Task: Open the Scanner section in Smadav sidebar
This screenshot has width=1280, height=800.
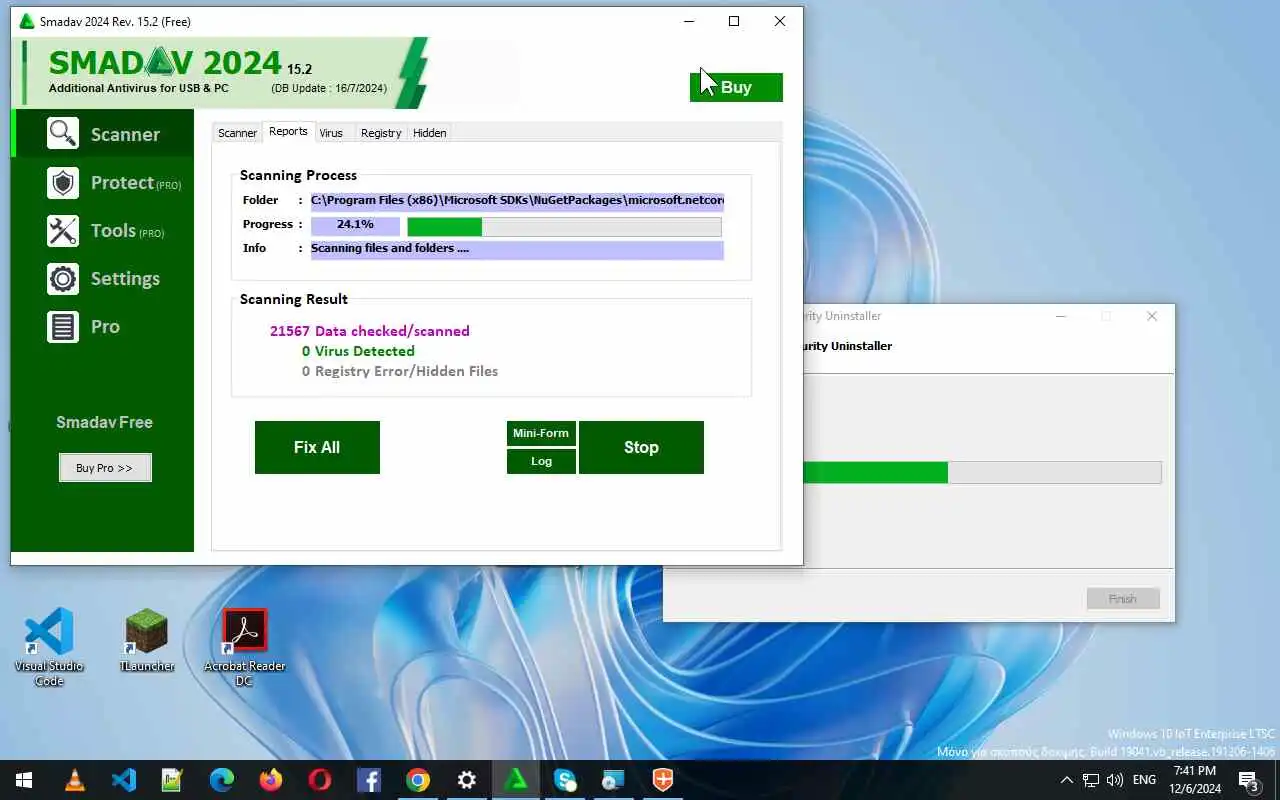Action: (103, 134)
